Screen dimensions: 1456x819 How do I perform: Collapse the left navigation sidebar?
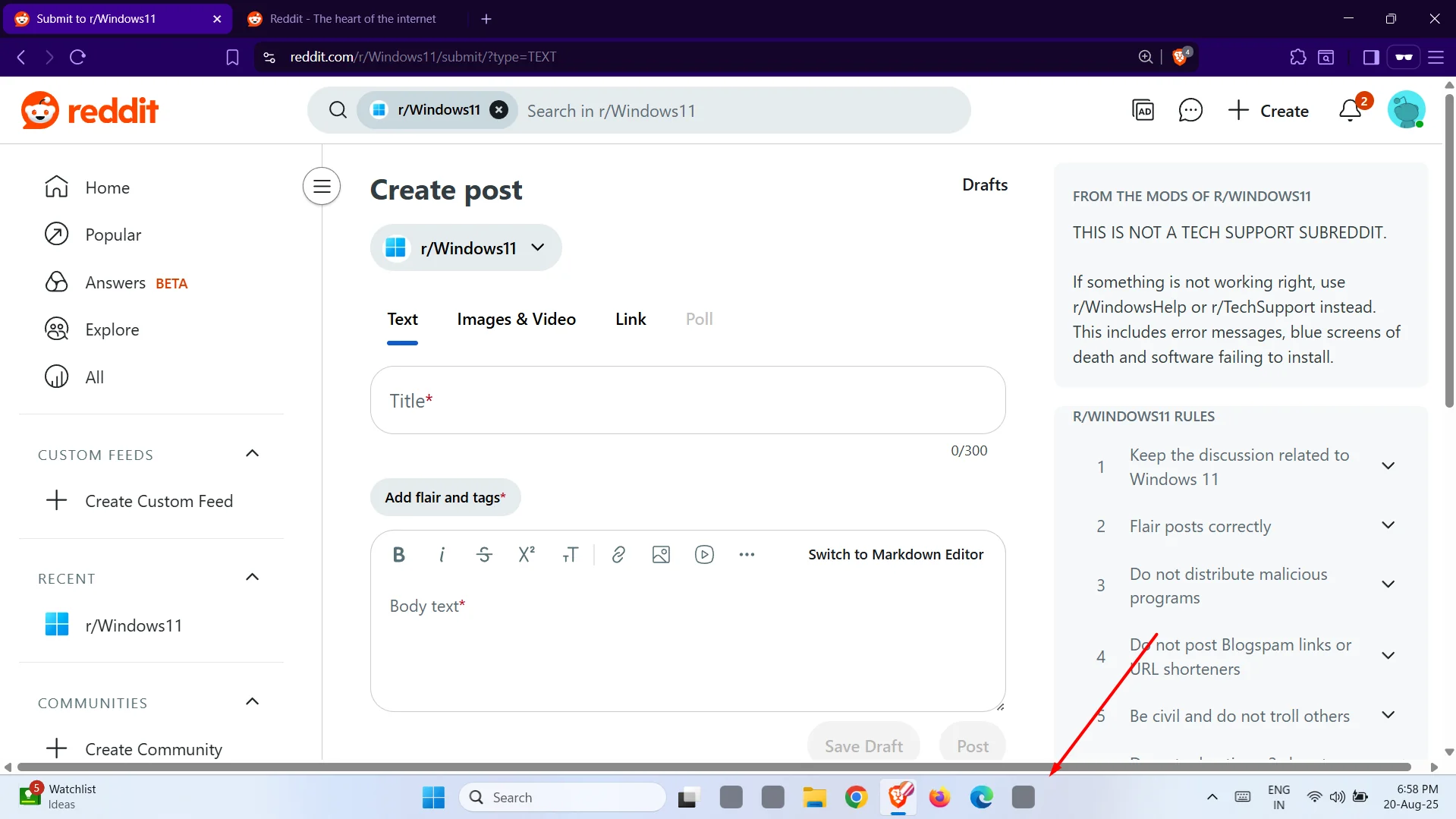click(x=322, y=186)
